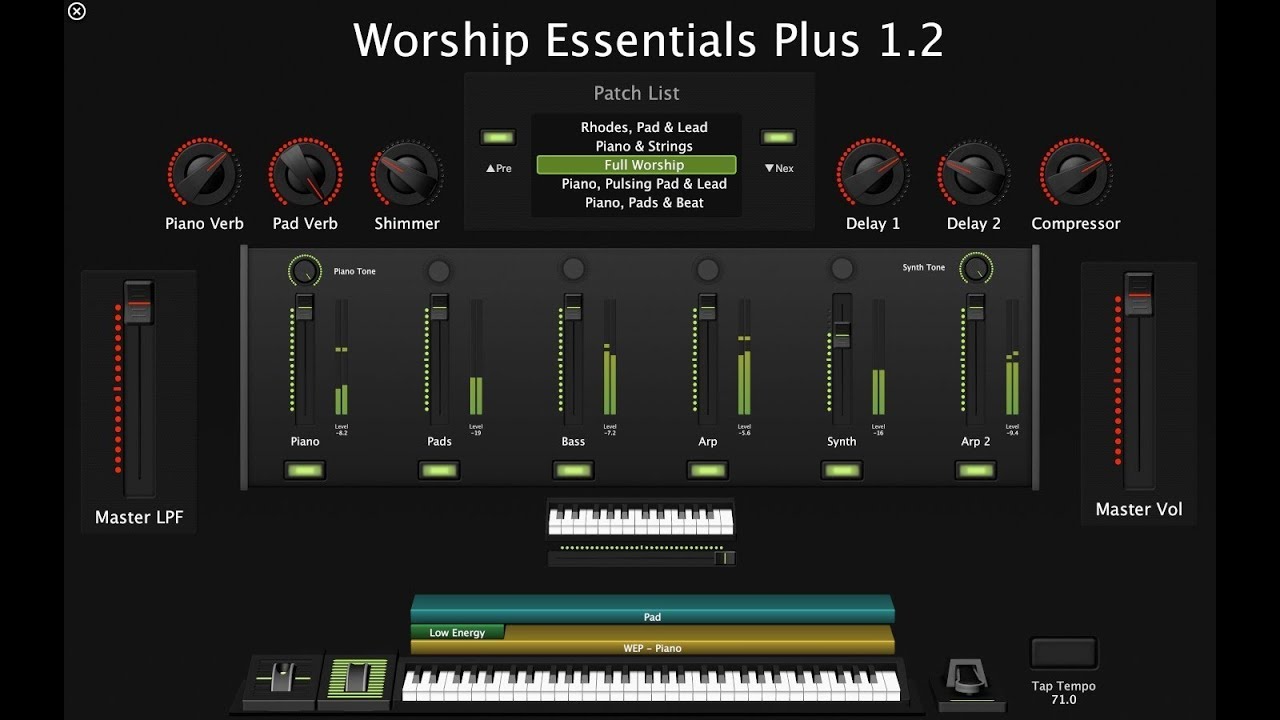Click the green button above Nex
1280x720 pixels.
tap(778, 137)
